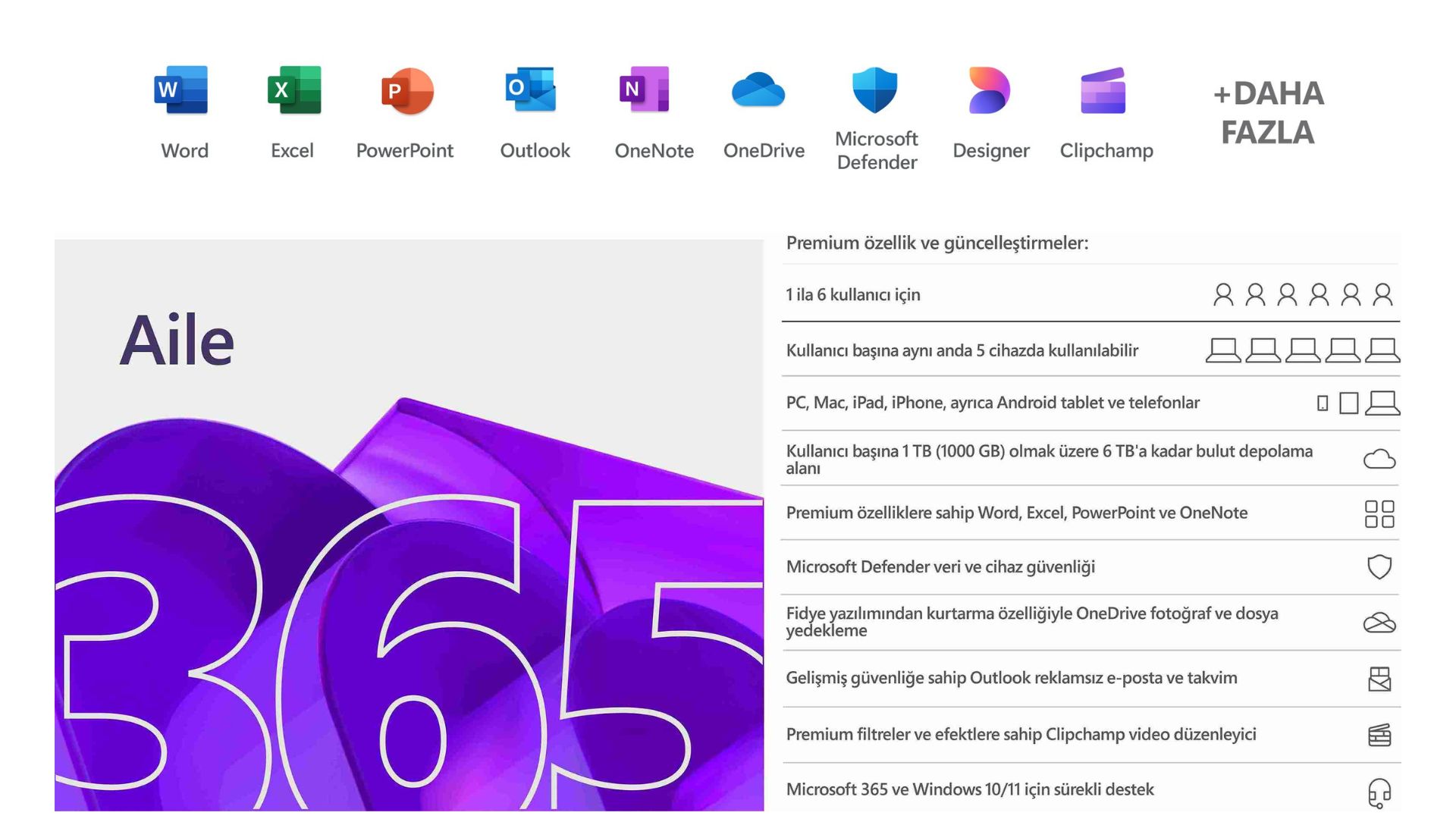Click the small phone device icon
Image resolution: width=1456 pixels, height=819 pixels.
pos(1323,403)
